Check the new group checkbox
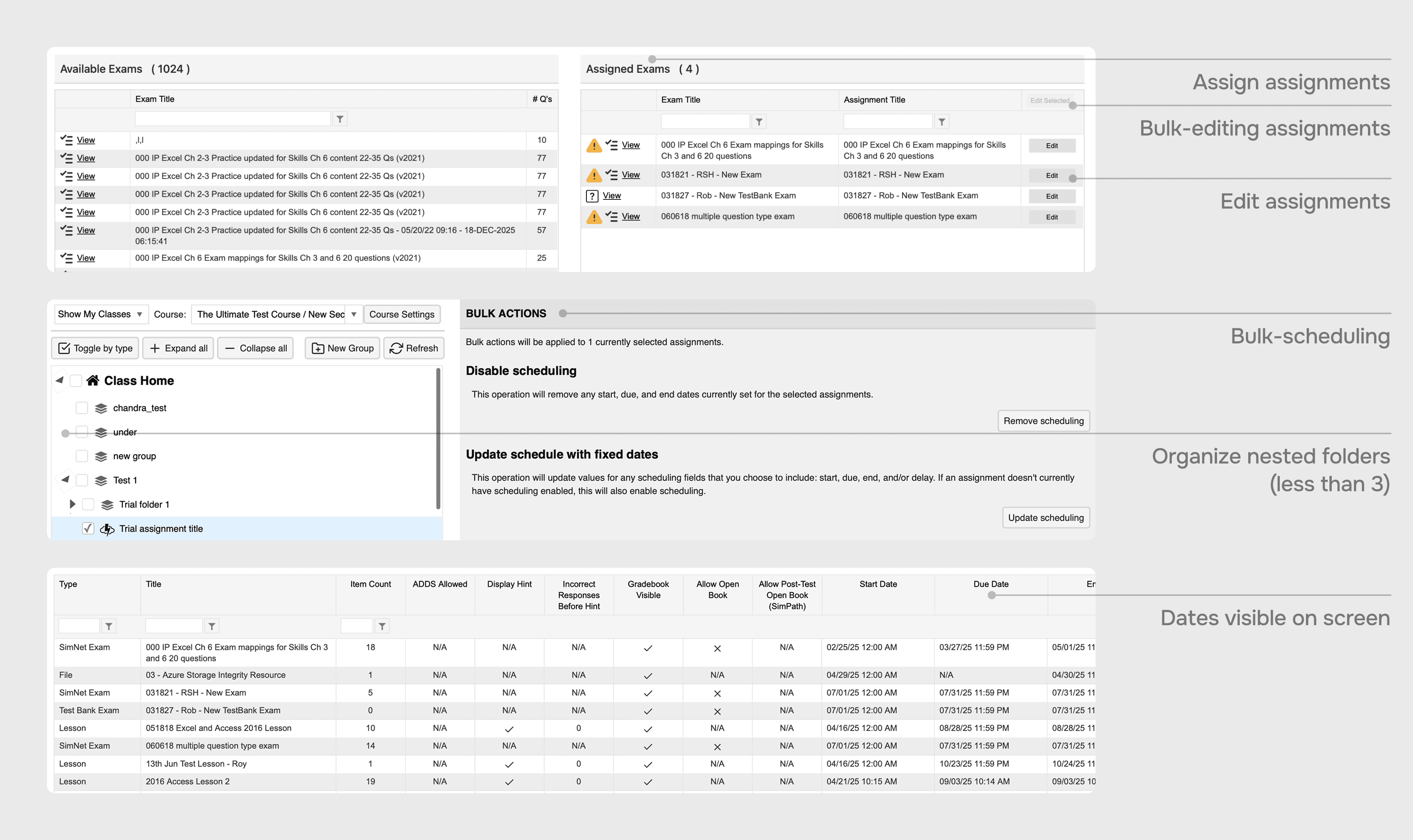Image resolution: width=1413 pixels, height=840 pixels. pyautogui.click(x=82, y=456)
